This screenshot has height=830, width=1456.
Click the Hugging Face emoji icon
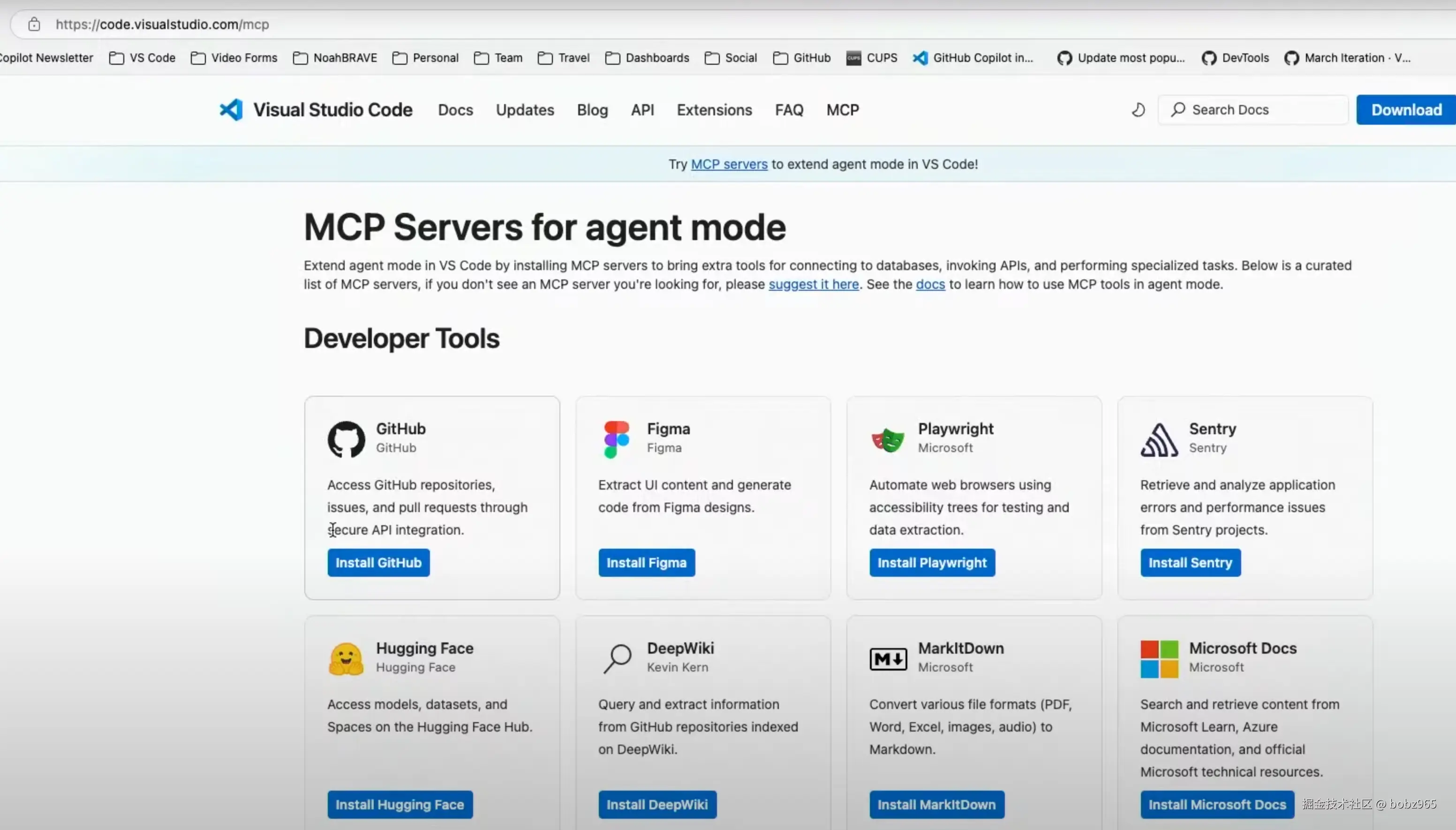click(346, 659)
